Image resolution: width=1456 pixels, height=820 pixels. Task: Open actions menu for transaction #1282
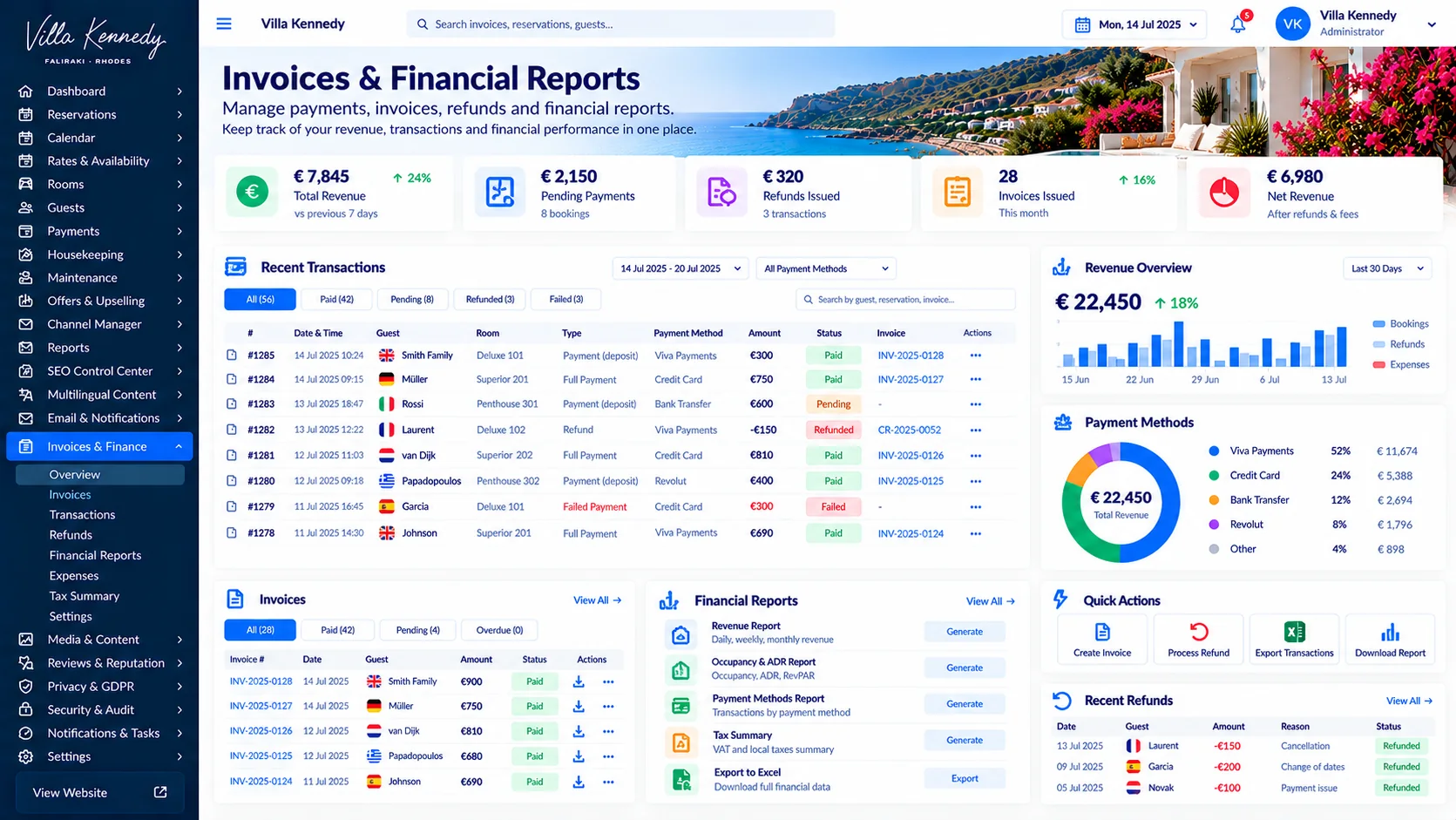975,430
